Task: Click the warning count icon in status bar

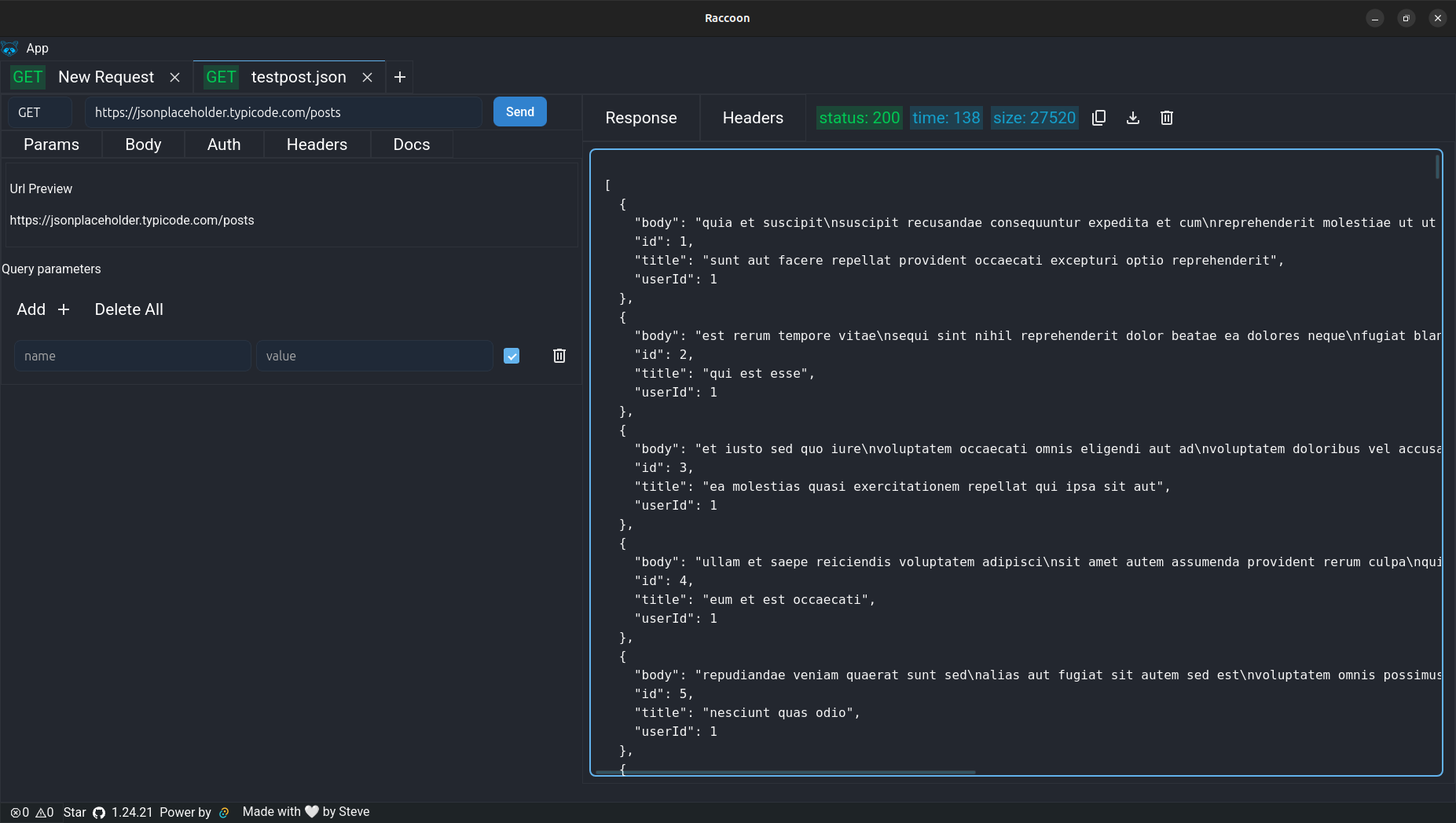Action: (40, 813)
